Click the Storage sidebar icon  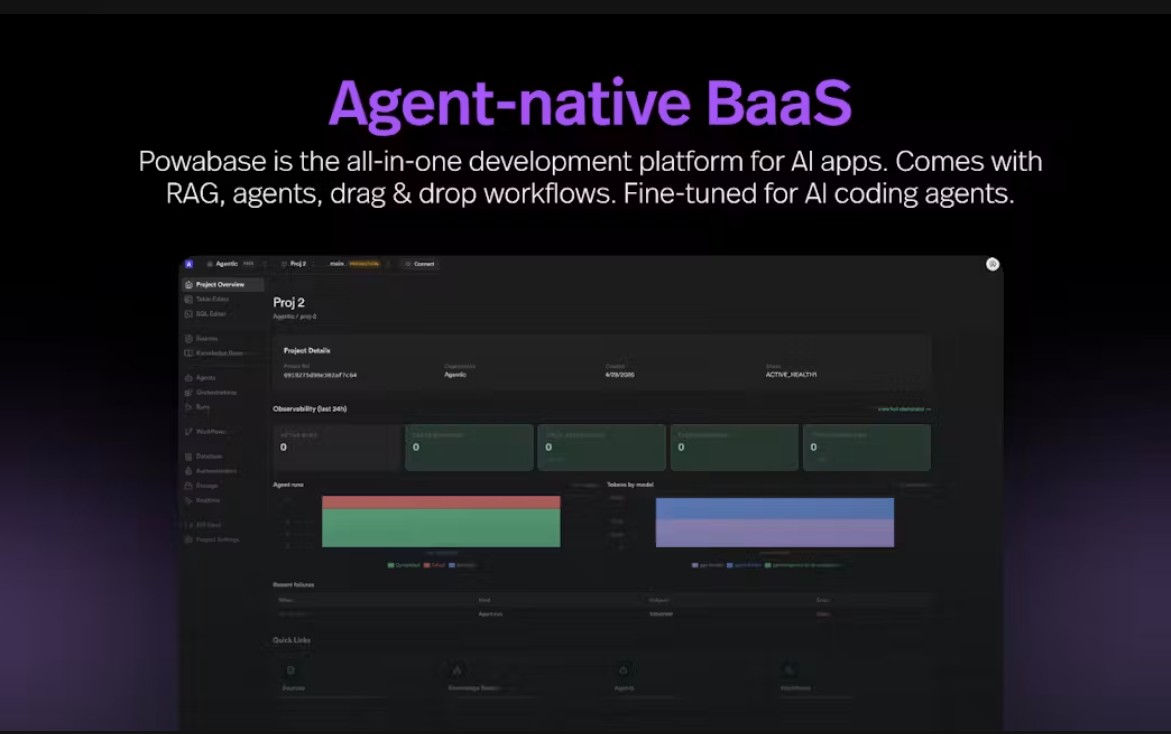189,485
